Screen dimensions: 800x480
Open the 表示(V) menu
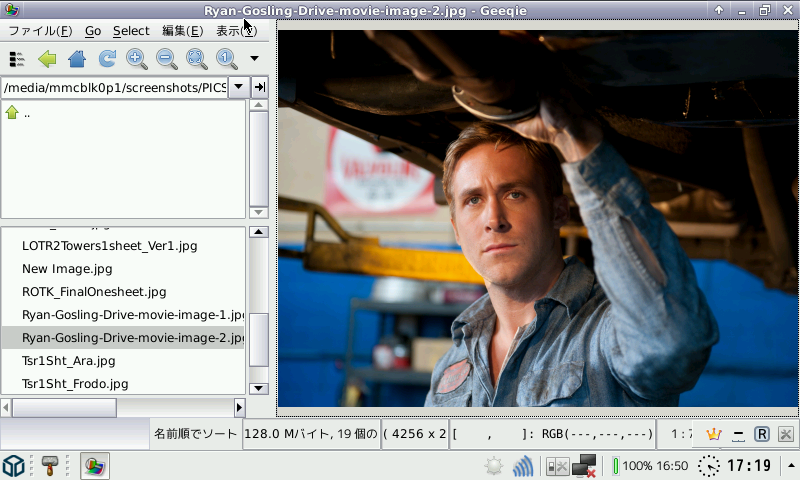point(236,31)
